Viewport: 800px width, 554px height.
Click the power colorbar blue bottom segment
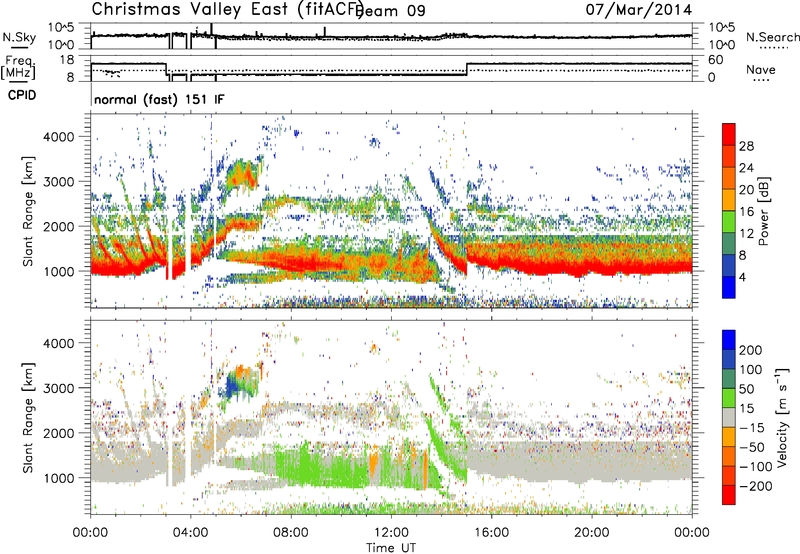click(x=729, y=287)
